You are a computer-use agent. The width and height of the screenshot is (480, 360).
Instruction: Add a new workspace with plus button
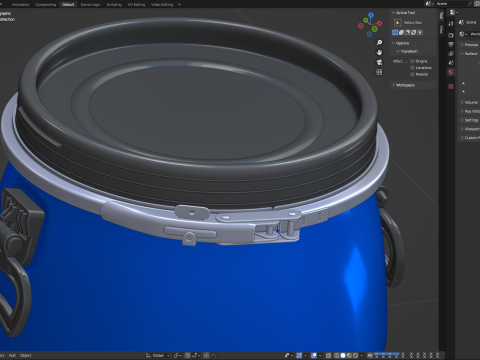(x=179, y=5)
